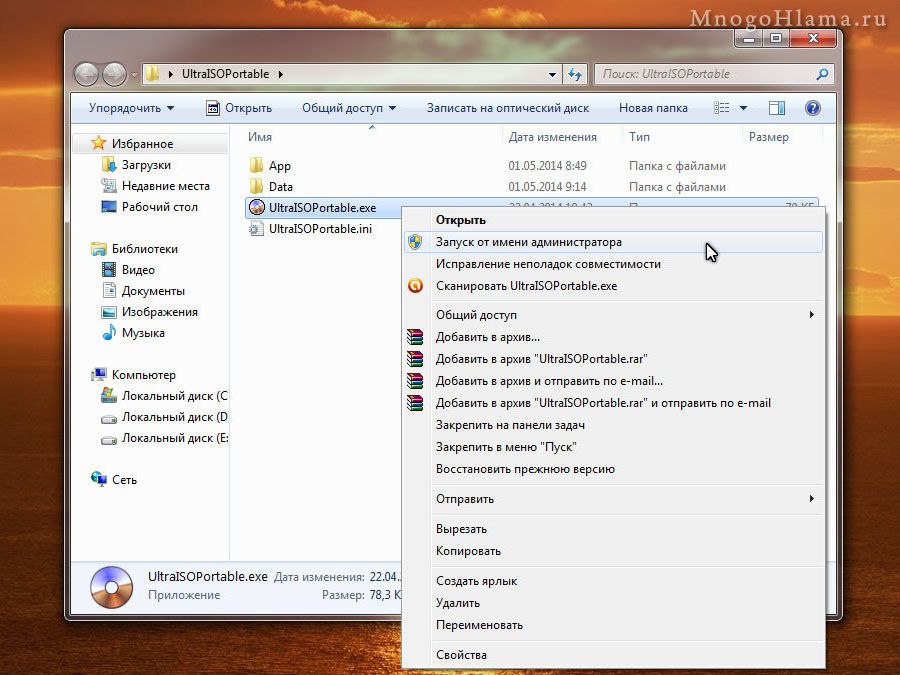Sort by the Дата изменения column header

[552, 137]
